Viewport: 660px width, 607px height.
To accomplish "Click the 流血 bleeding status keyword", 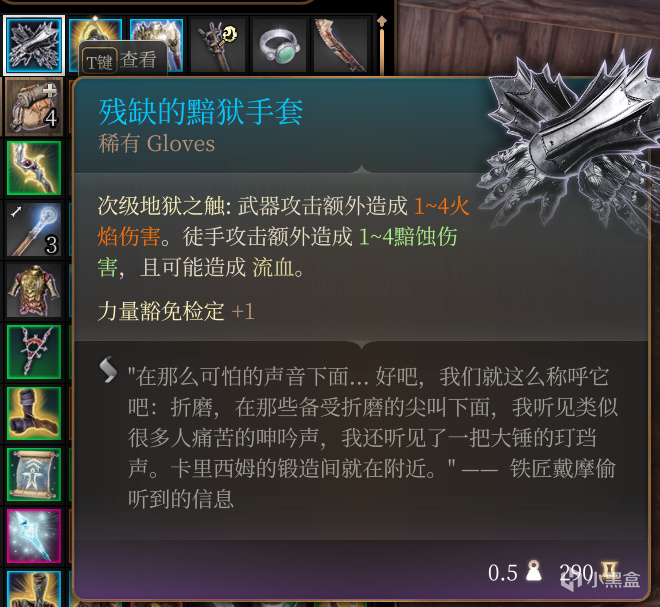I will (273, 267).
